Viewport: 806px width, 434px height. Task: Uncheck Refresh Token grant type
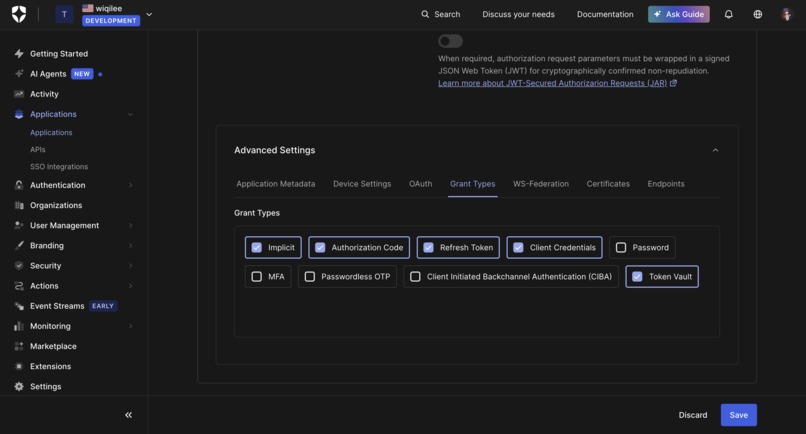click(x=428, y=247)
